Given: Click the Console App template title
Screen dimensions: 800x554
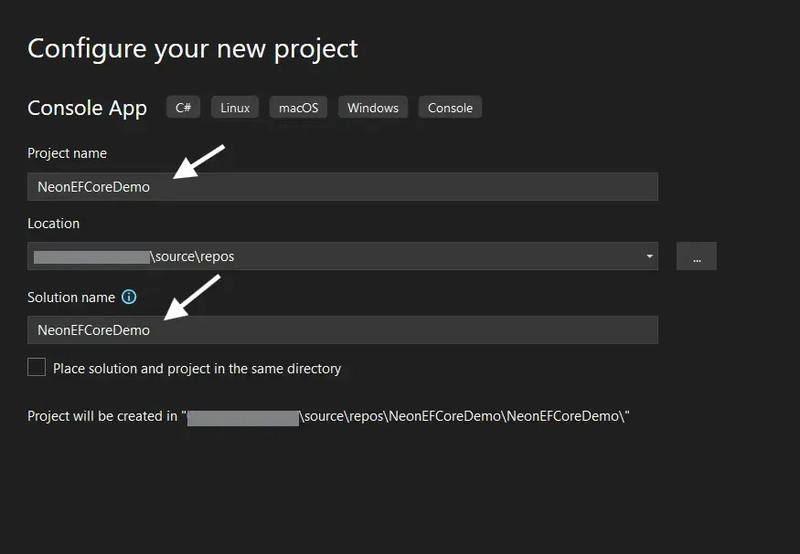Looking at the screenshot, I should click(87, 108).
